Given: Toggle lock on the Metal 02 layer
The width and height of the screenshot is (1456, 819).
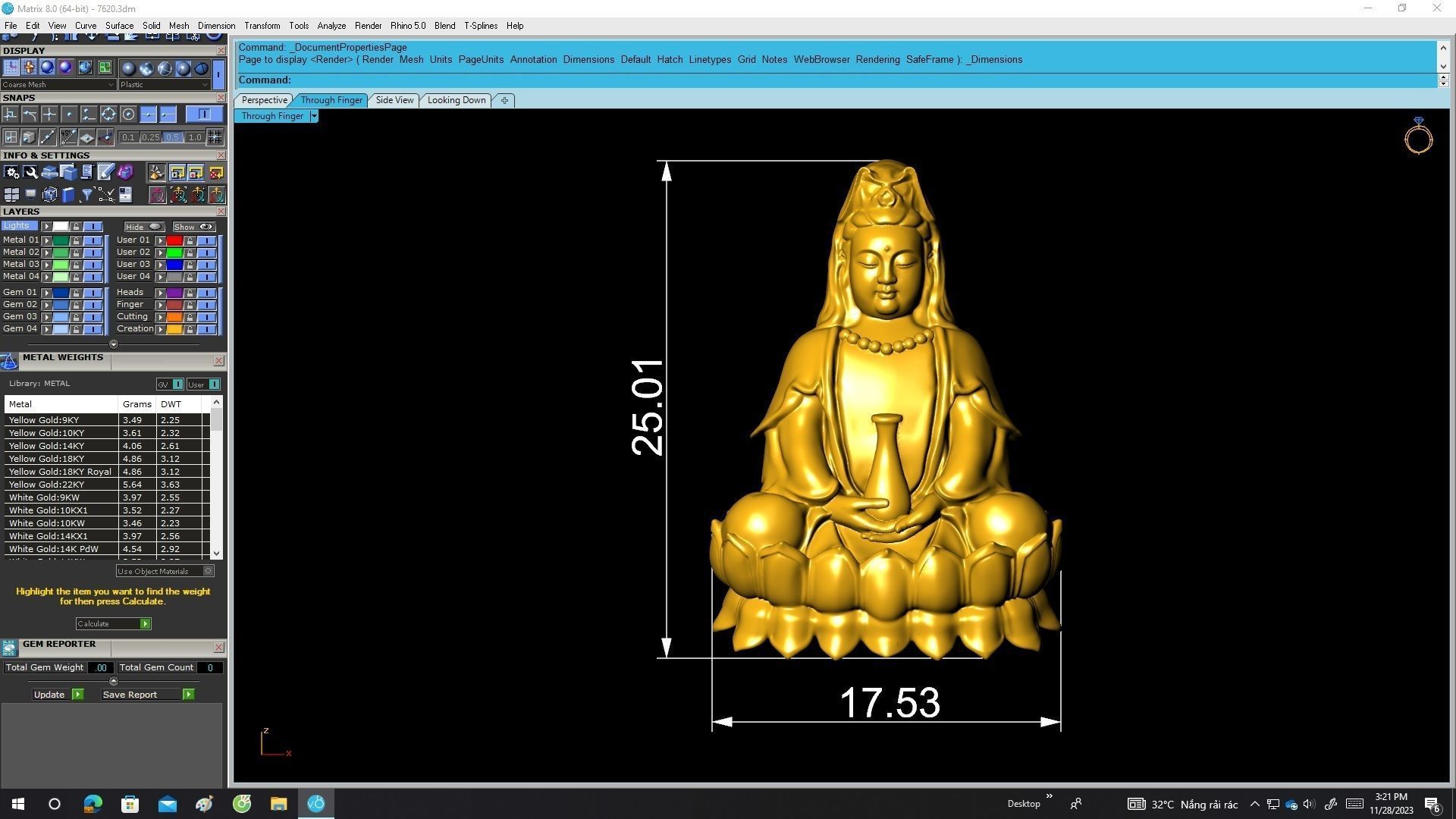Looking at the screenshot, I should coord(76,252).
